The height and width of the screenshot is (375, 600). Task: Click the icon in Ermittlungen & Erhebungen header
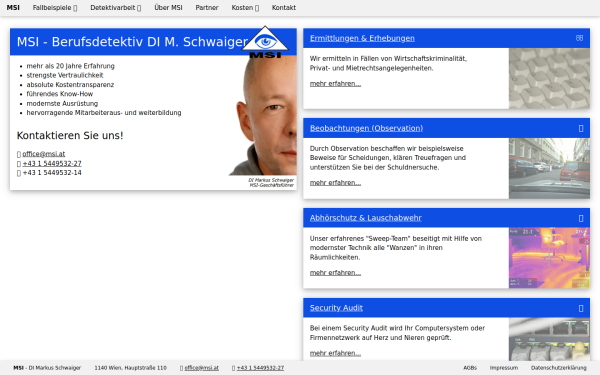tap(579, 38)
